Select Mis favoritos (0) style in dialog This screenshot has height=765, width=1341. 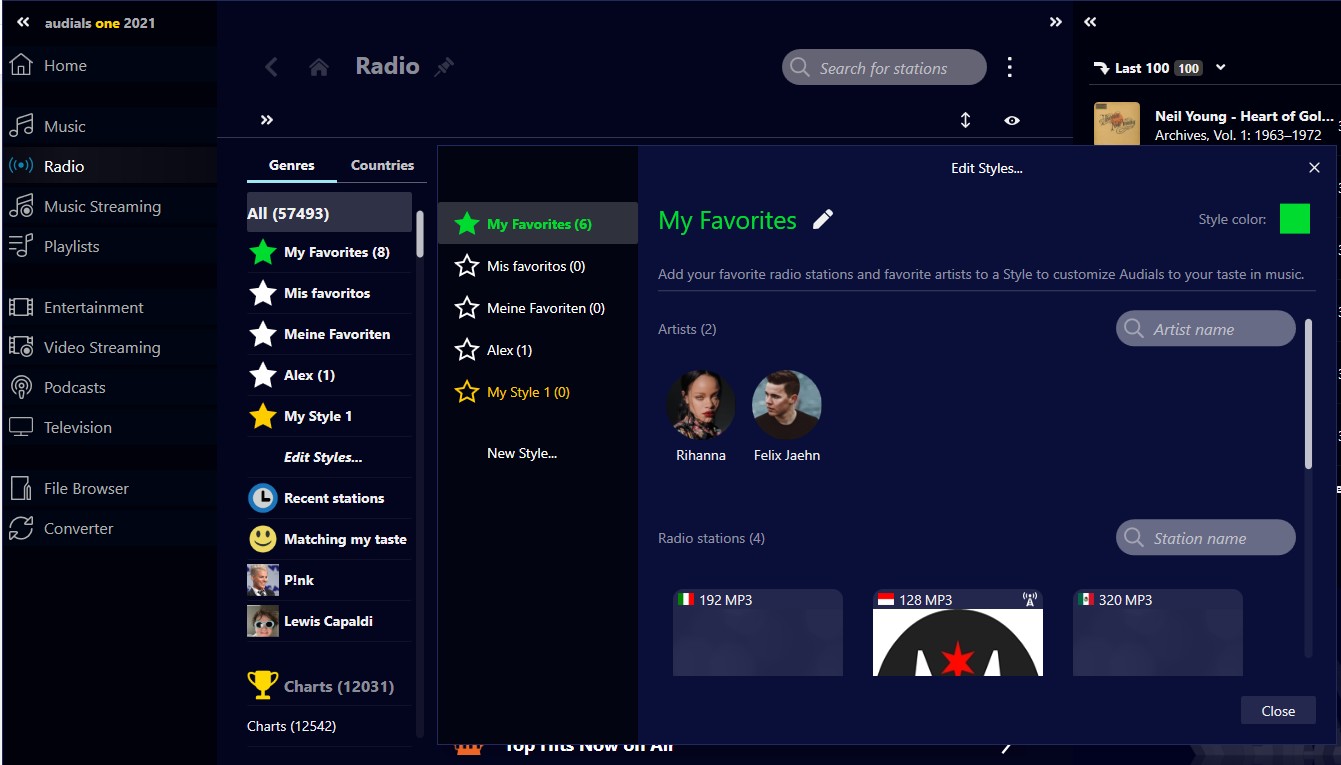point(538,266)
